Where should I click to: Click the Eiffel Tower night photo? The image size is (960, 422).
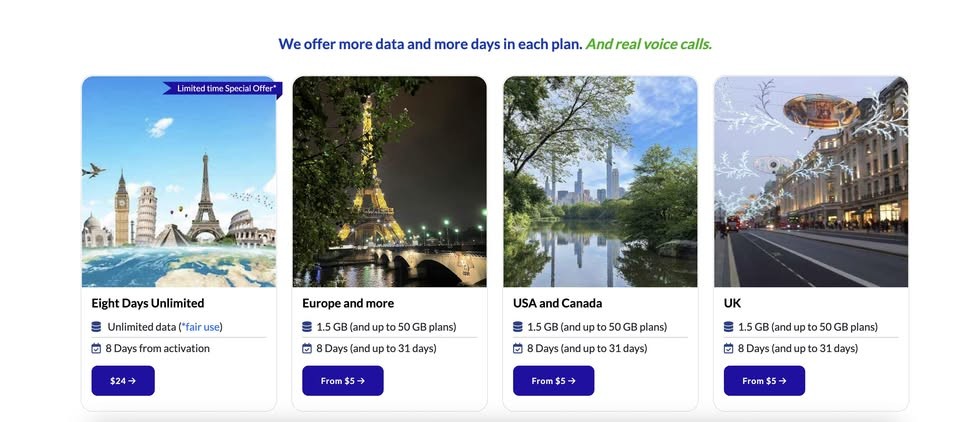coord(389,182)
